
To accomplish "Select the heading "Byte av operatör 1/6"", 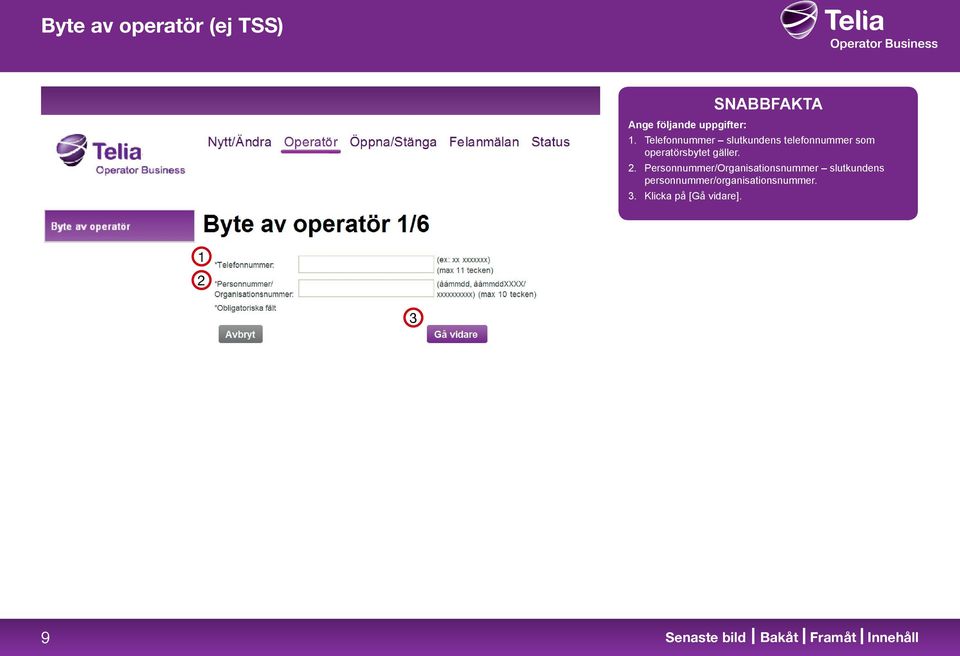I will pos(316,224).
